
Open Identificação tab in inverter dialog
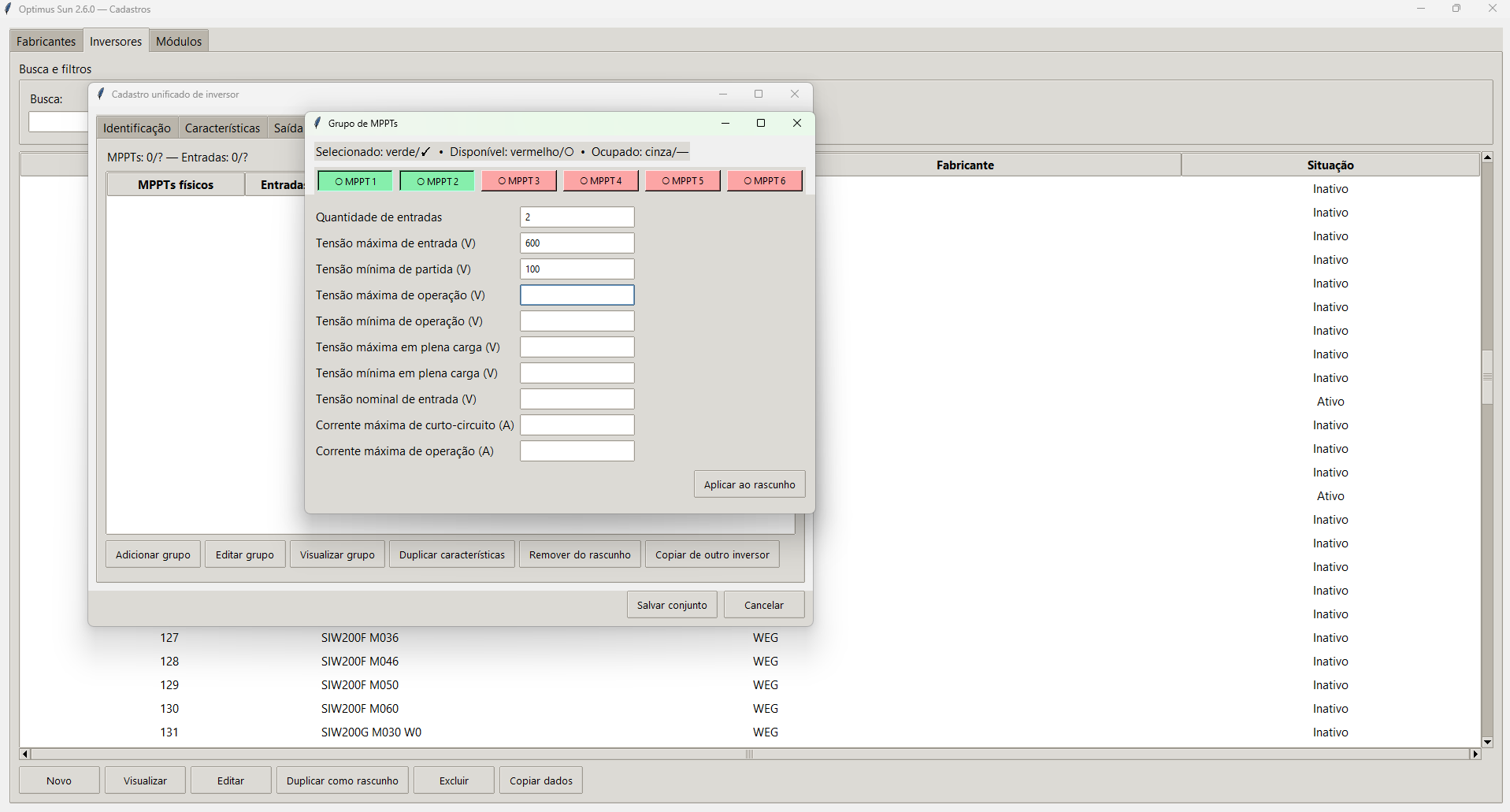(x=137, y=128)
